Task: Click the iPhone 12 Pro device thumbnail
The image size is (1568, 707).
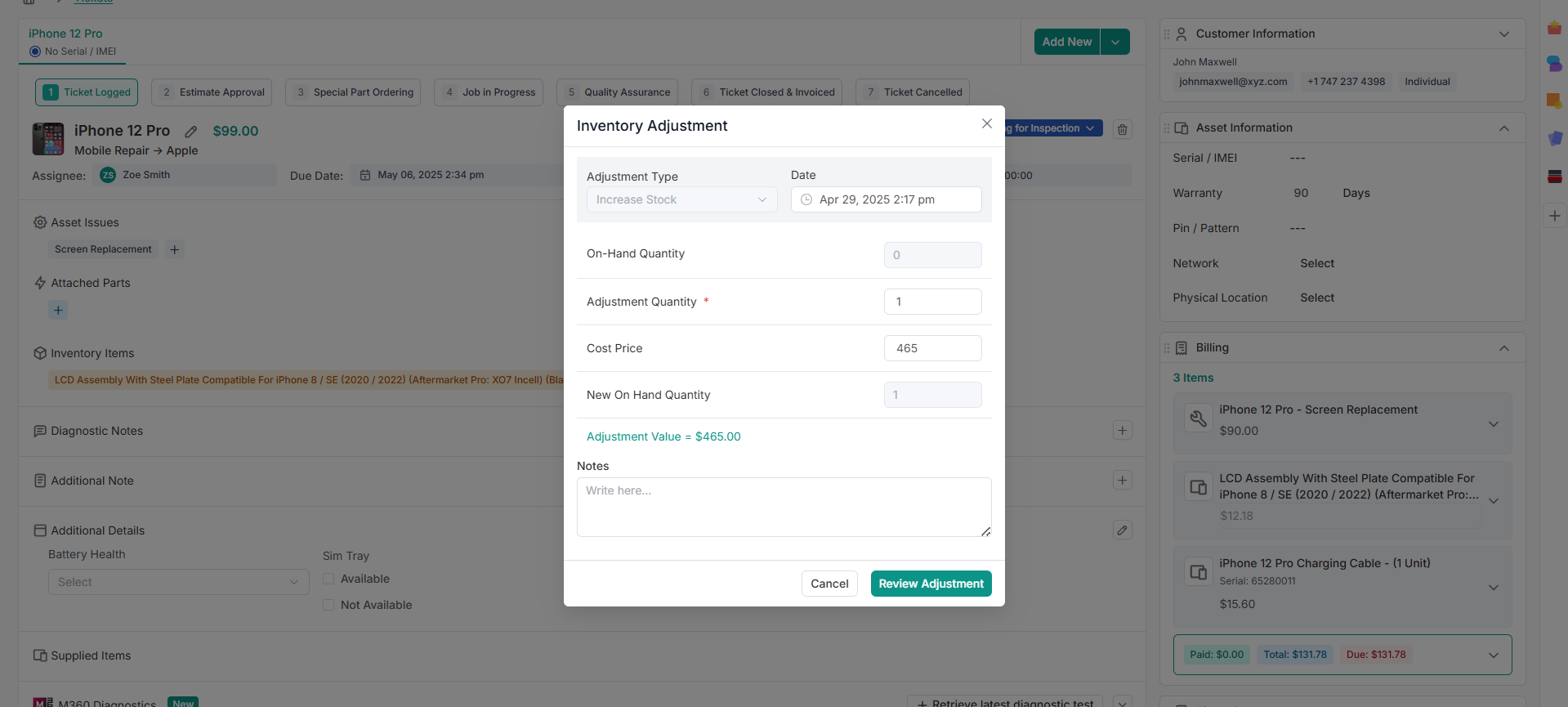Action: pos(48,139)
